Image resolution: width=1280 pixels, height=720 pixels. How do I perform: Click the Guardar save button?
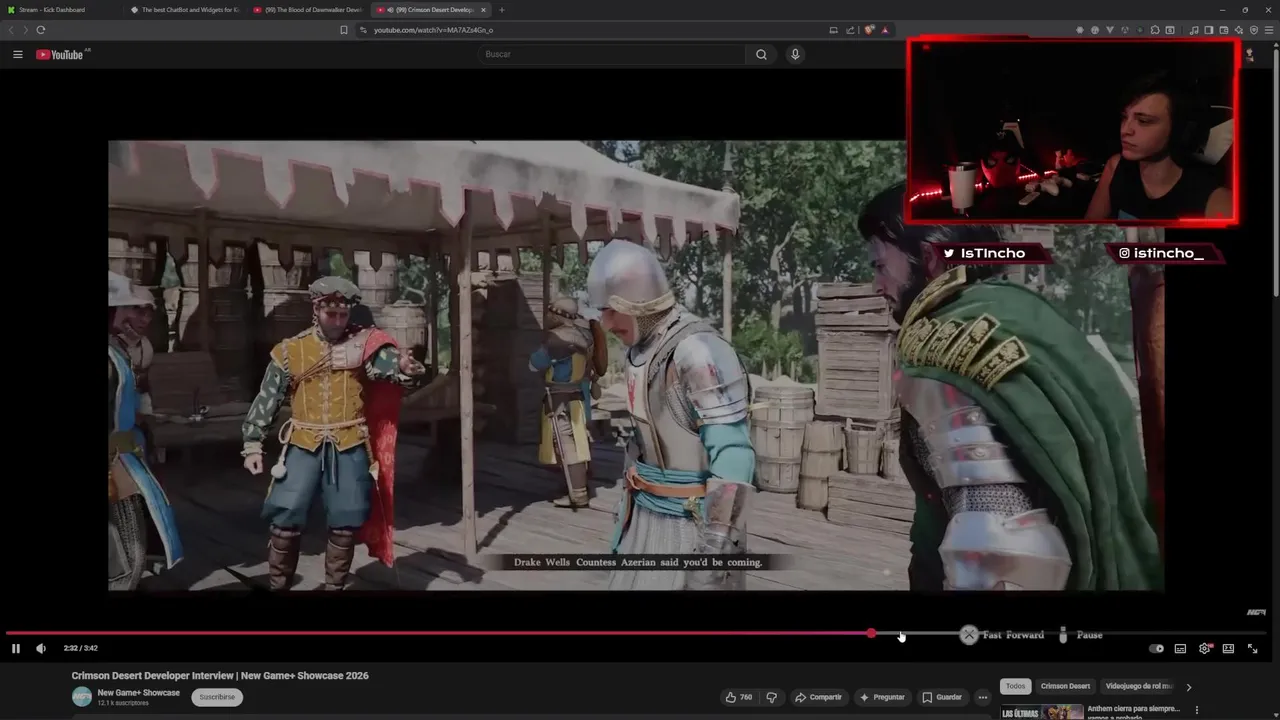coord(942,697)
